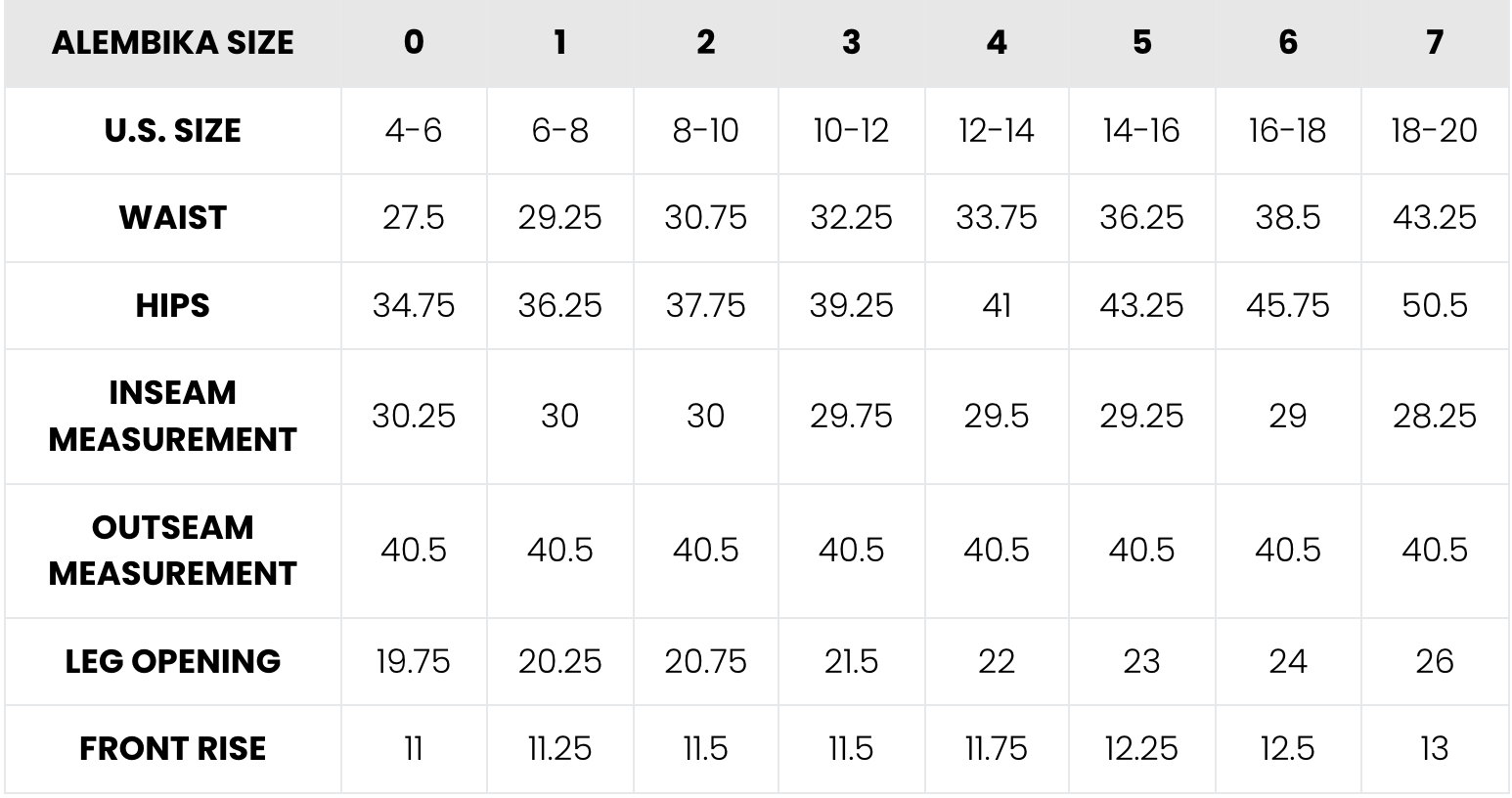Select front rise value 12.25
Viewport: 1512px width, 798px height.
[1141, 748]
